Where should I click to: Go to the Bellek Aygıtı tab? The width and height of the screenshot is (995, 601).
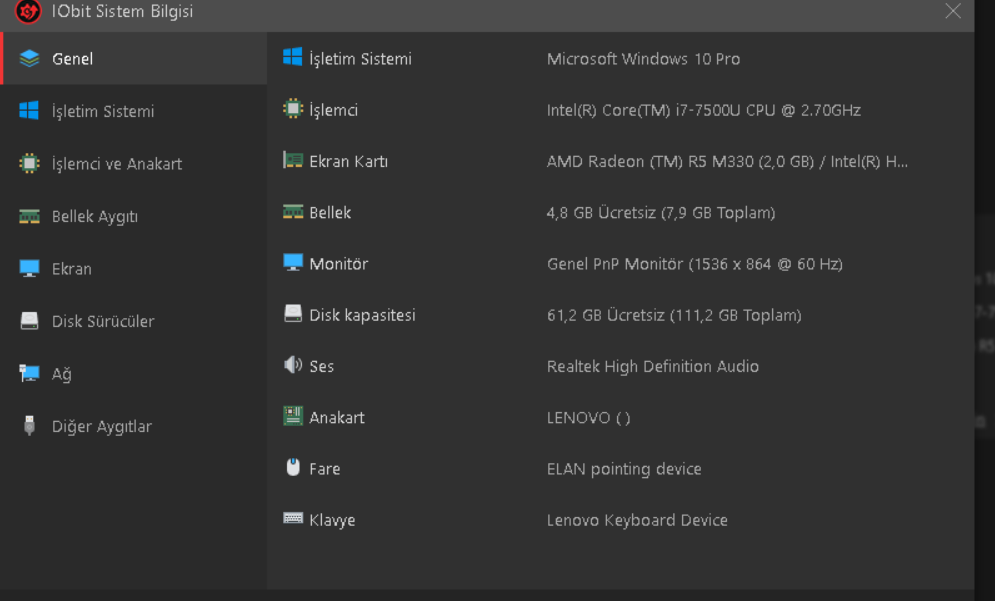click(95, 216)
